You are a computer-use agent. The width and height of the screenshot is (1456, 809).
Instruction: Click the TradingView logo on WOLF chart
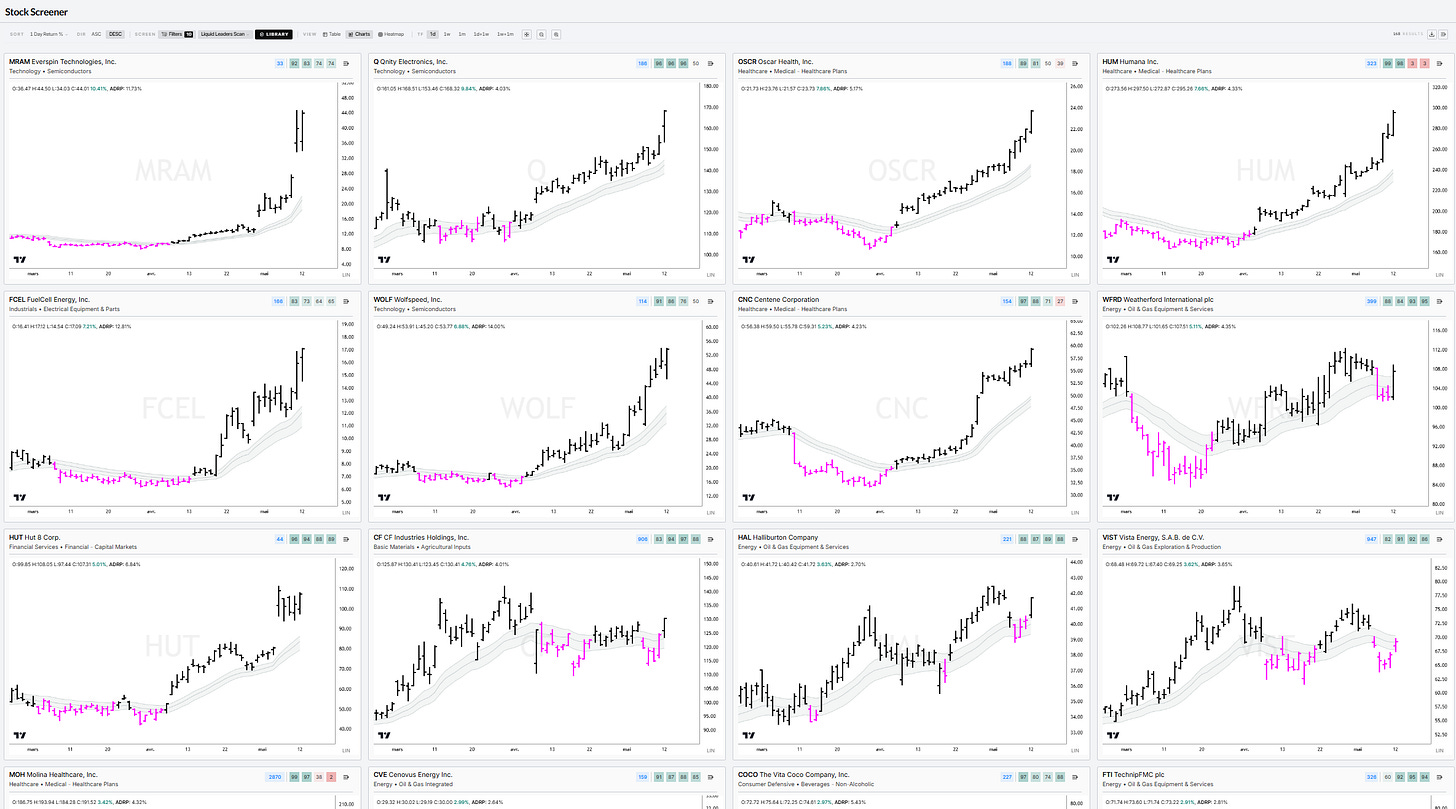tap(382, 497)
